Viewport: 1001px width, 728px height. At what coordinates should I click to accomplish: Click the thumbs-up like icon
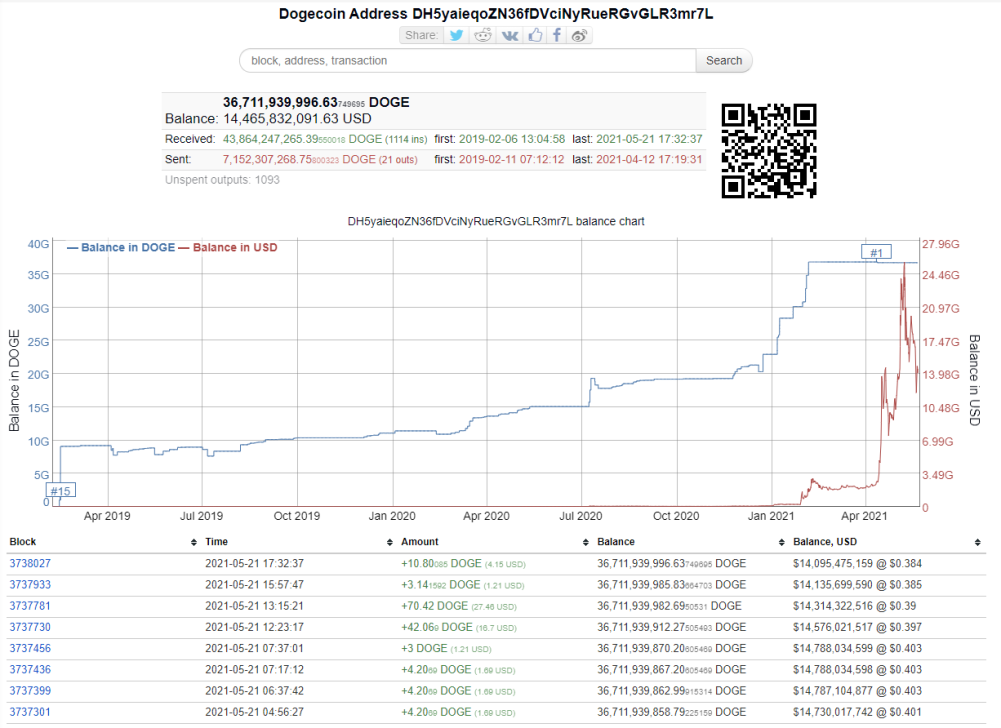pyautogui.click(x=535, y=35)
